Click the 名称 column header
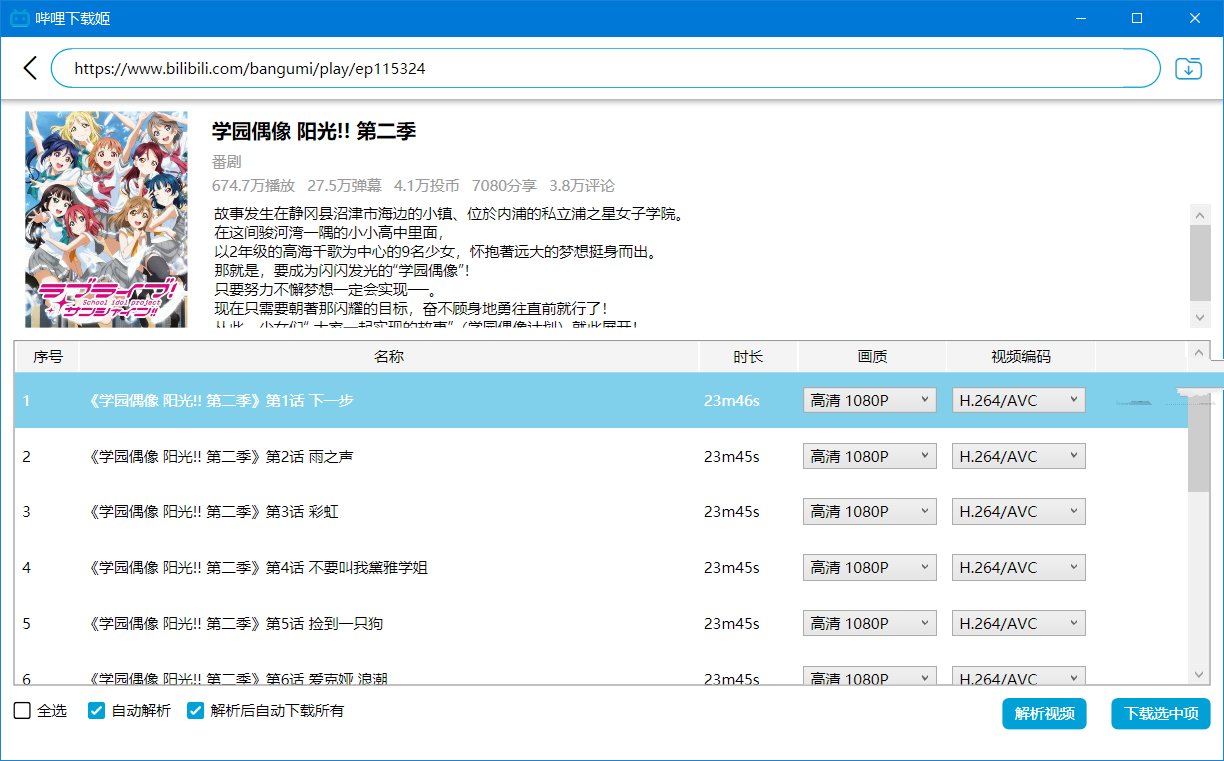 pyautogui.click(x=389, y=356)
